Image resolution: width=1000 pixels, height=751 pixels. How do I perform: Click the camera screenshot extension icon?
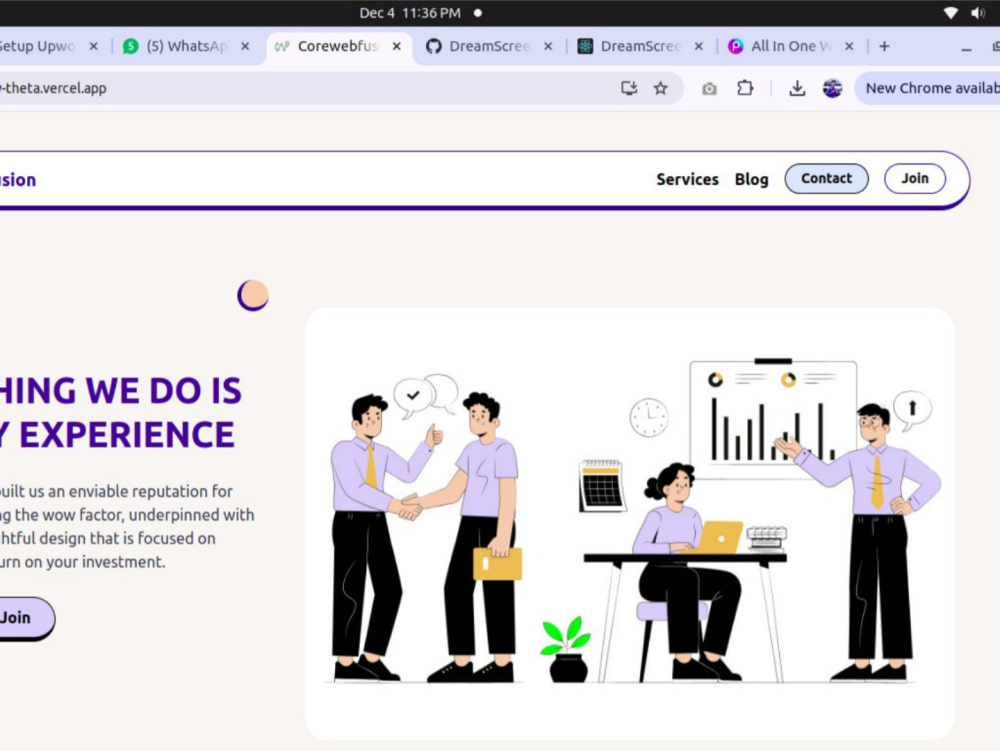click(x=709, y=89)
